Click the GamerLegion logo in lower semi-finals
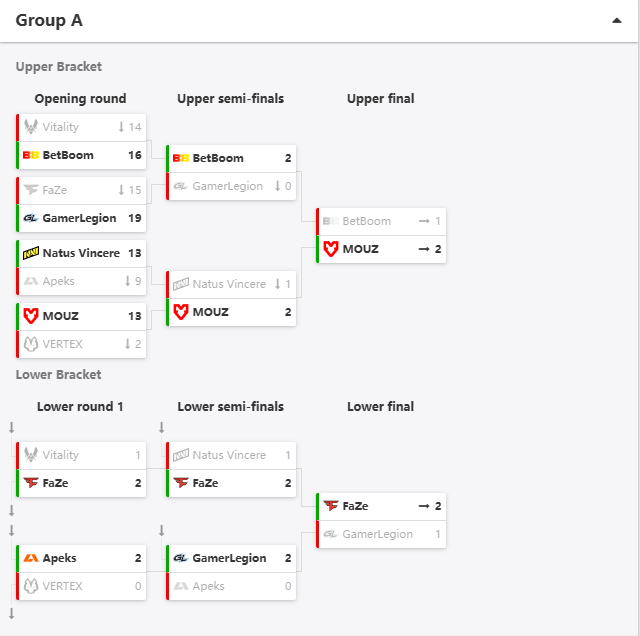The height and width of the screenshot is (636, 640). coord(180,558)
